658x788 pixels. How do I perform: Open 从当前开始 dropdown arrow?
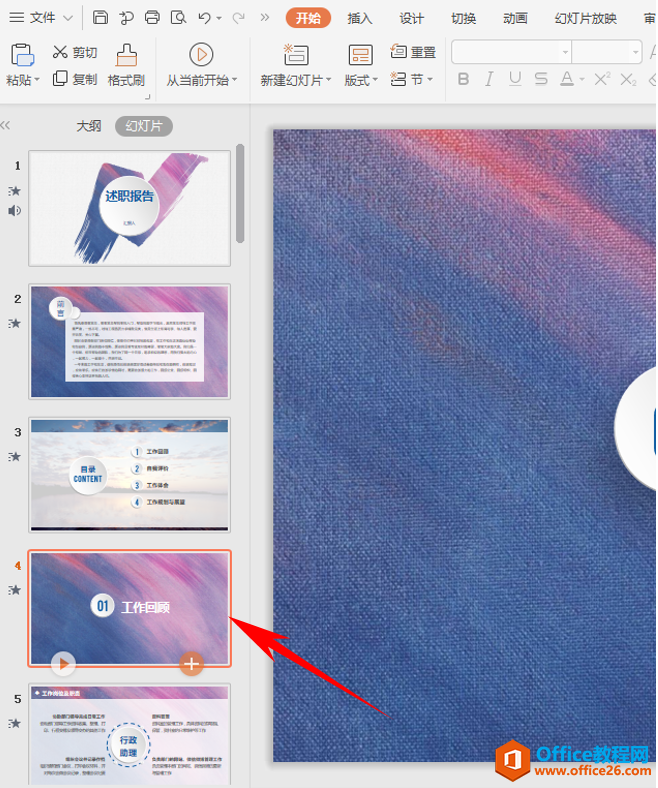point(235,79)
